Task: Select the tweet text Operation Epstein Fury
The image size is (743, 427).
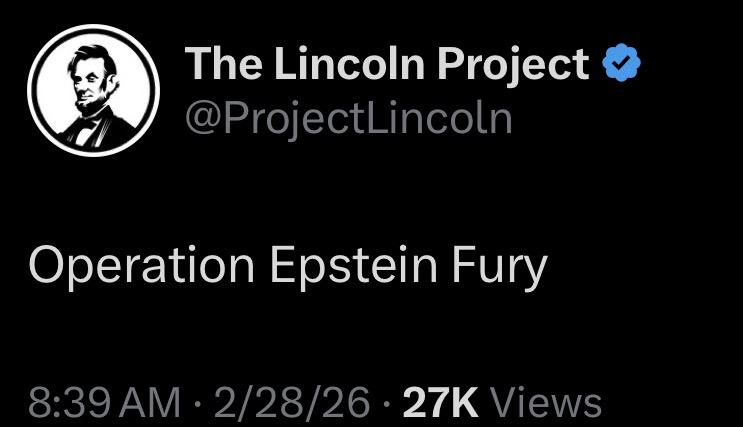Action: (x=288, y=265)
